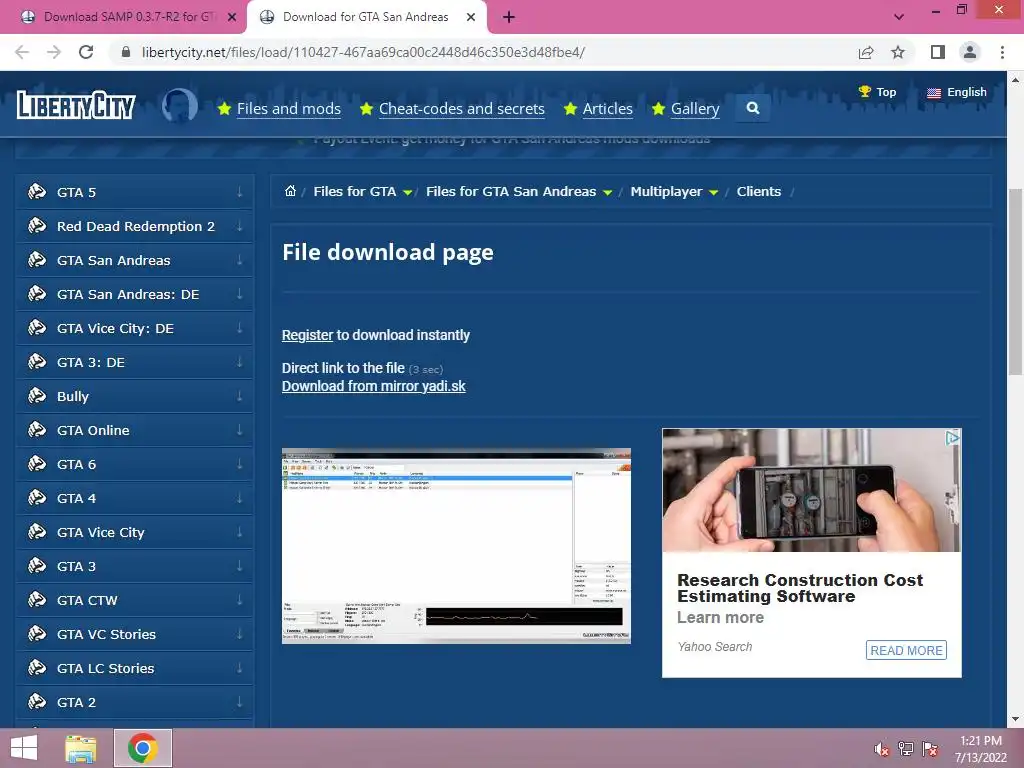
Task: Click the trophy Top icon
Action: click(x=865, y=91)
